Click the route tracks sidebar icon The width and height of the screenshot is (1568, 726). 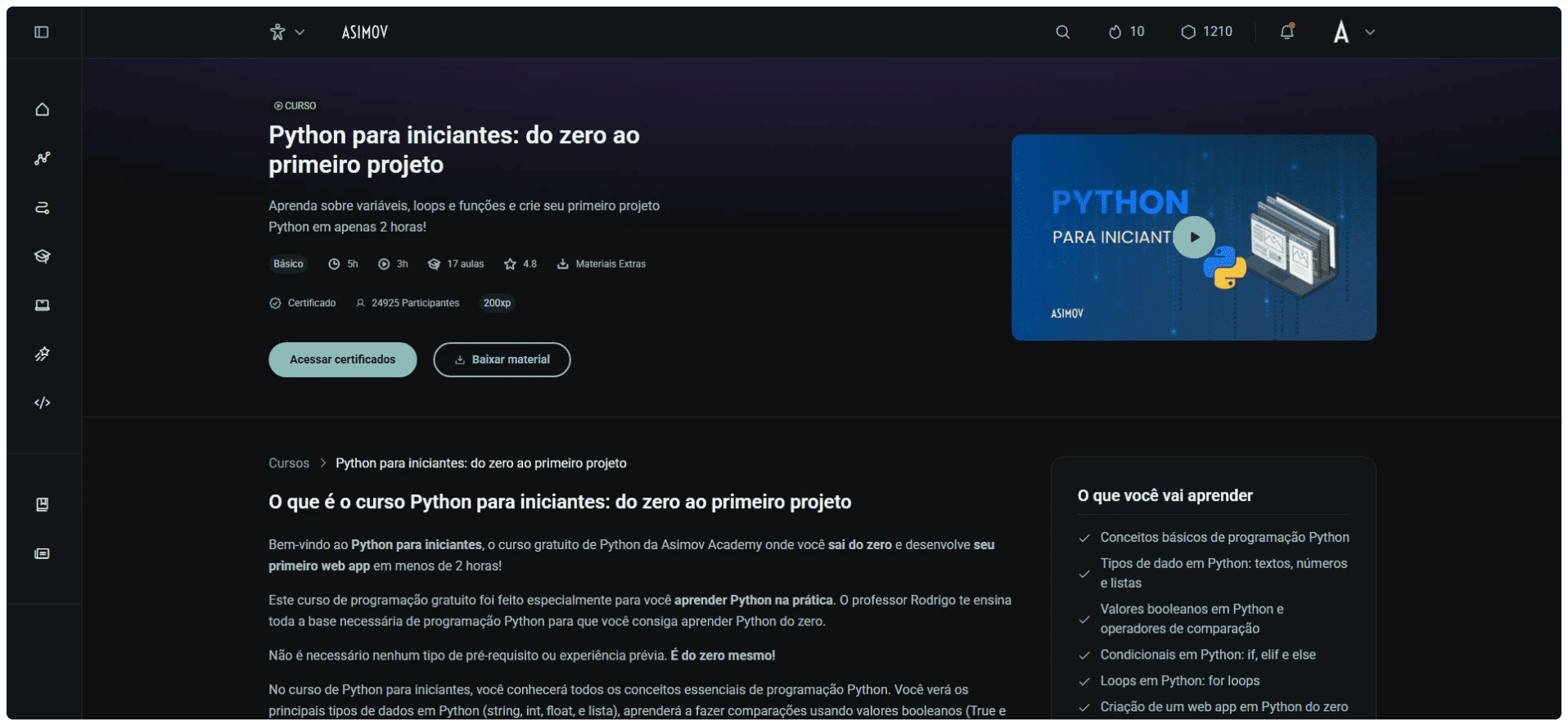(43, 207)
